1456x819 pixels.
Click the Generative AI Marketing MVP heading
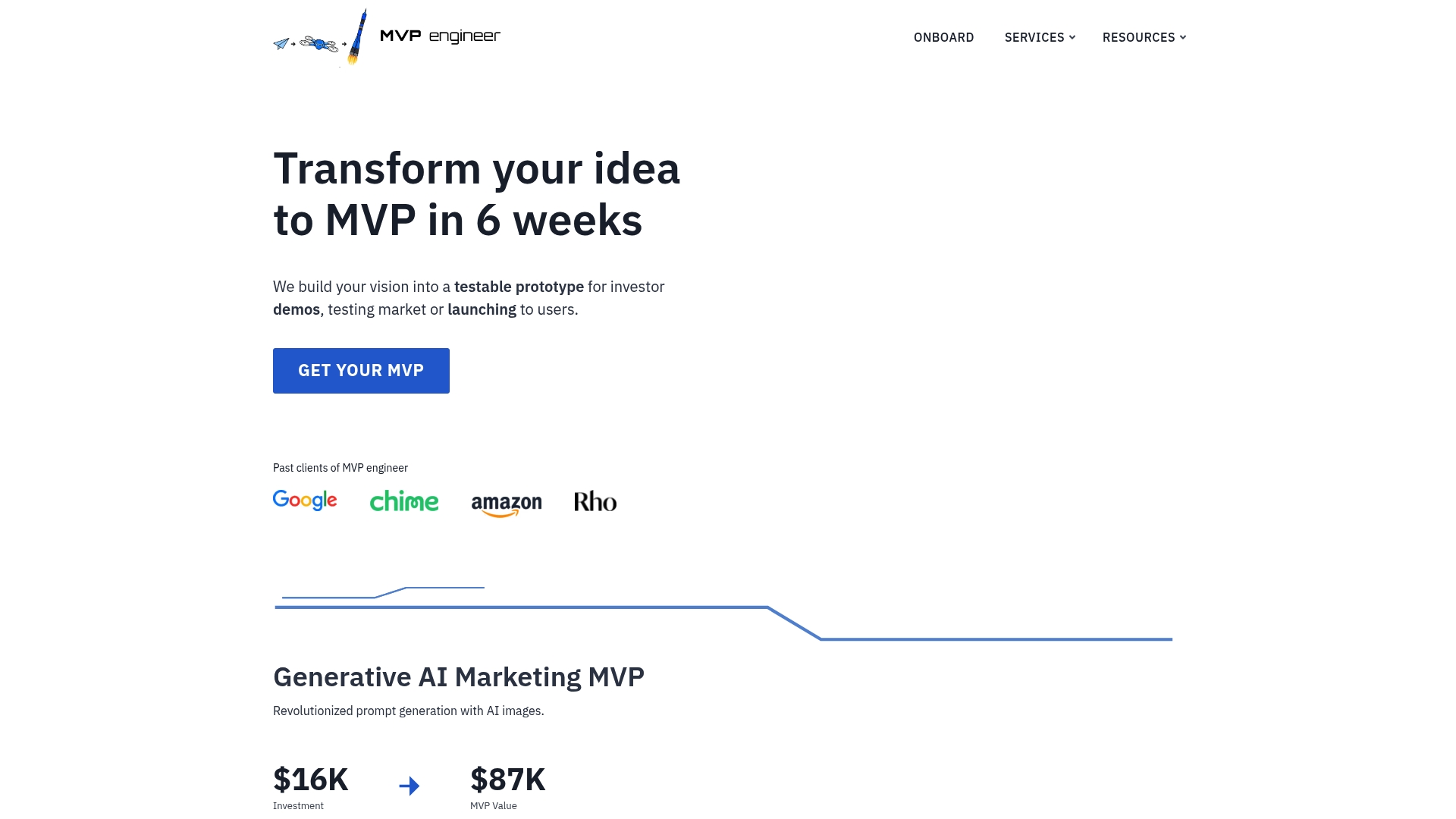459,676
